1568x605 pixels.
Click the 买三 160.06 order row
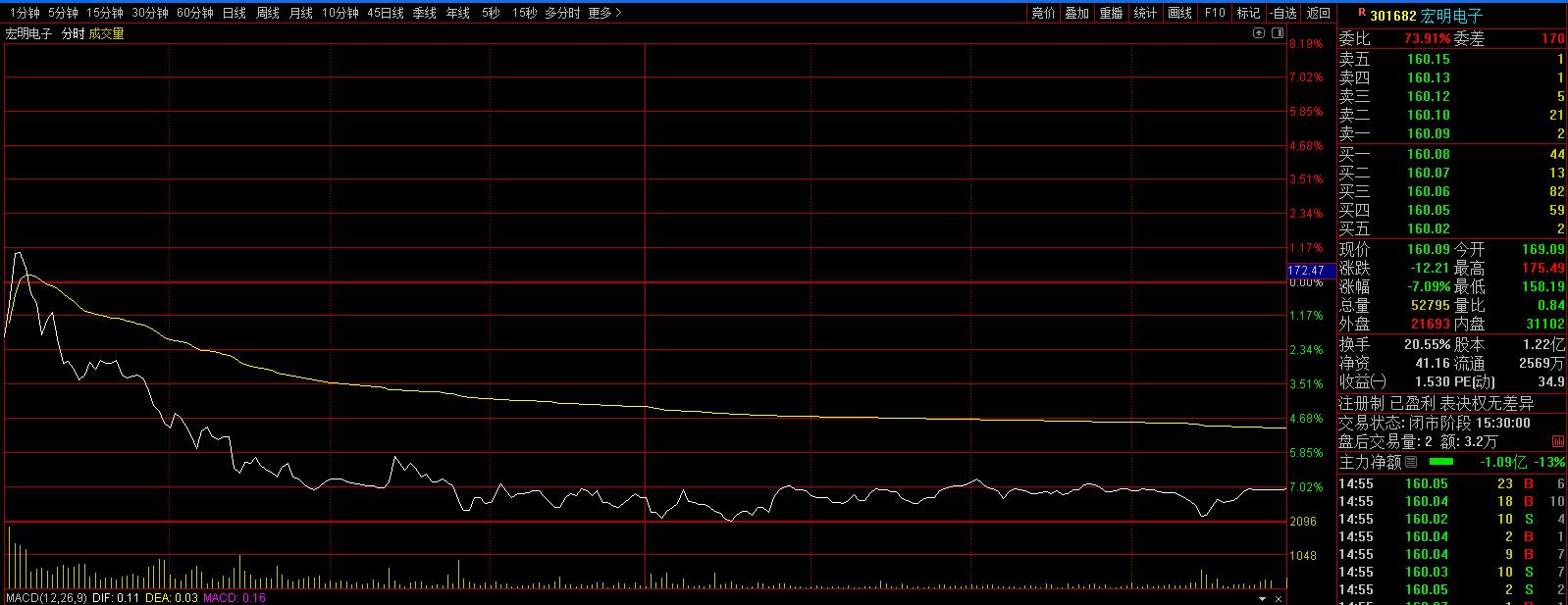pyautogui.click(x=1452, y=191)
